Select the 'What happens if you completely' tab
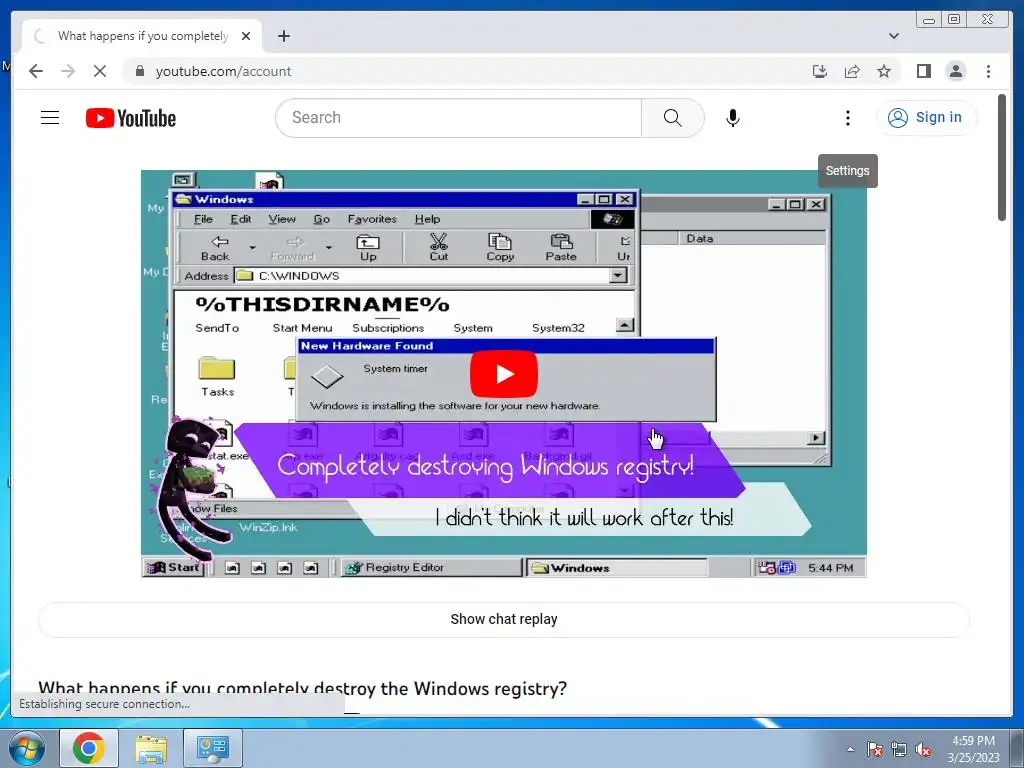 [142, 36]
